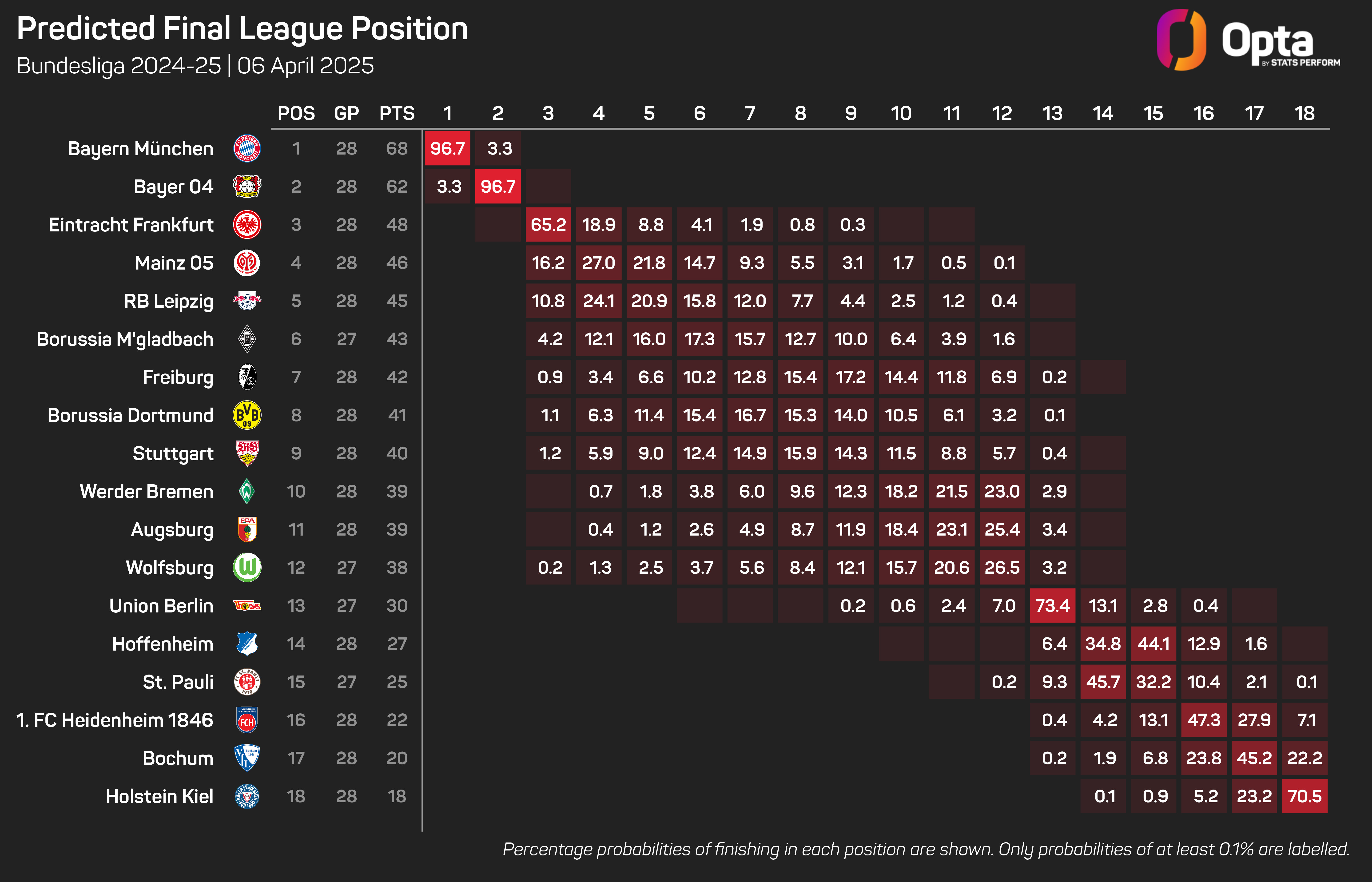Click Union Berlin's 73.4 cell
1372x882 pixels.
click(x=1053, y=605)
